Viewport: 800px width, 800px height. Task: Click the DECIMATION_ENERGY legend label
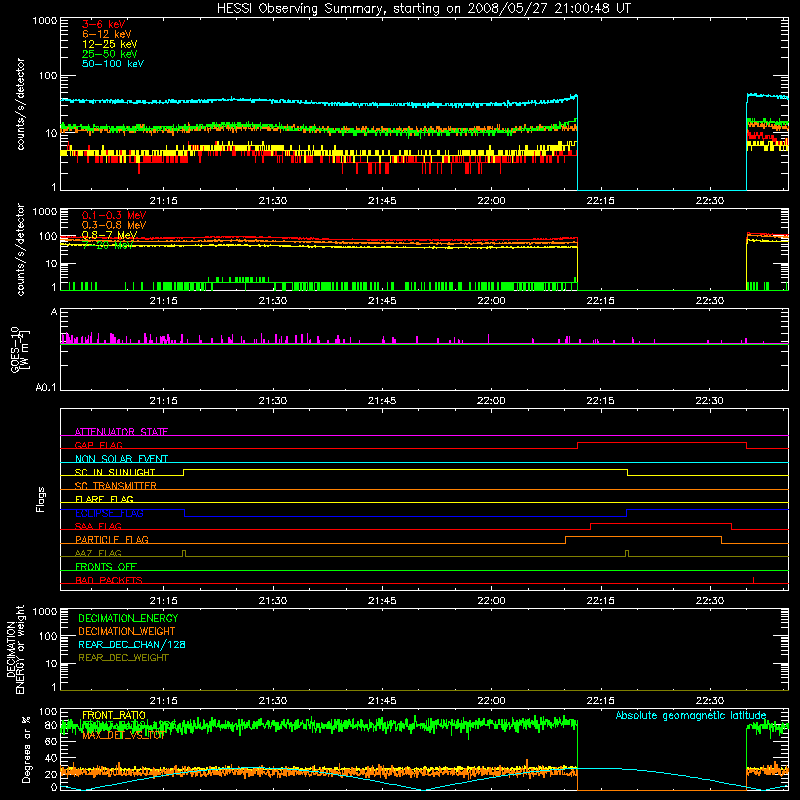pyautogui.click(x=128, y=618)
